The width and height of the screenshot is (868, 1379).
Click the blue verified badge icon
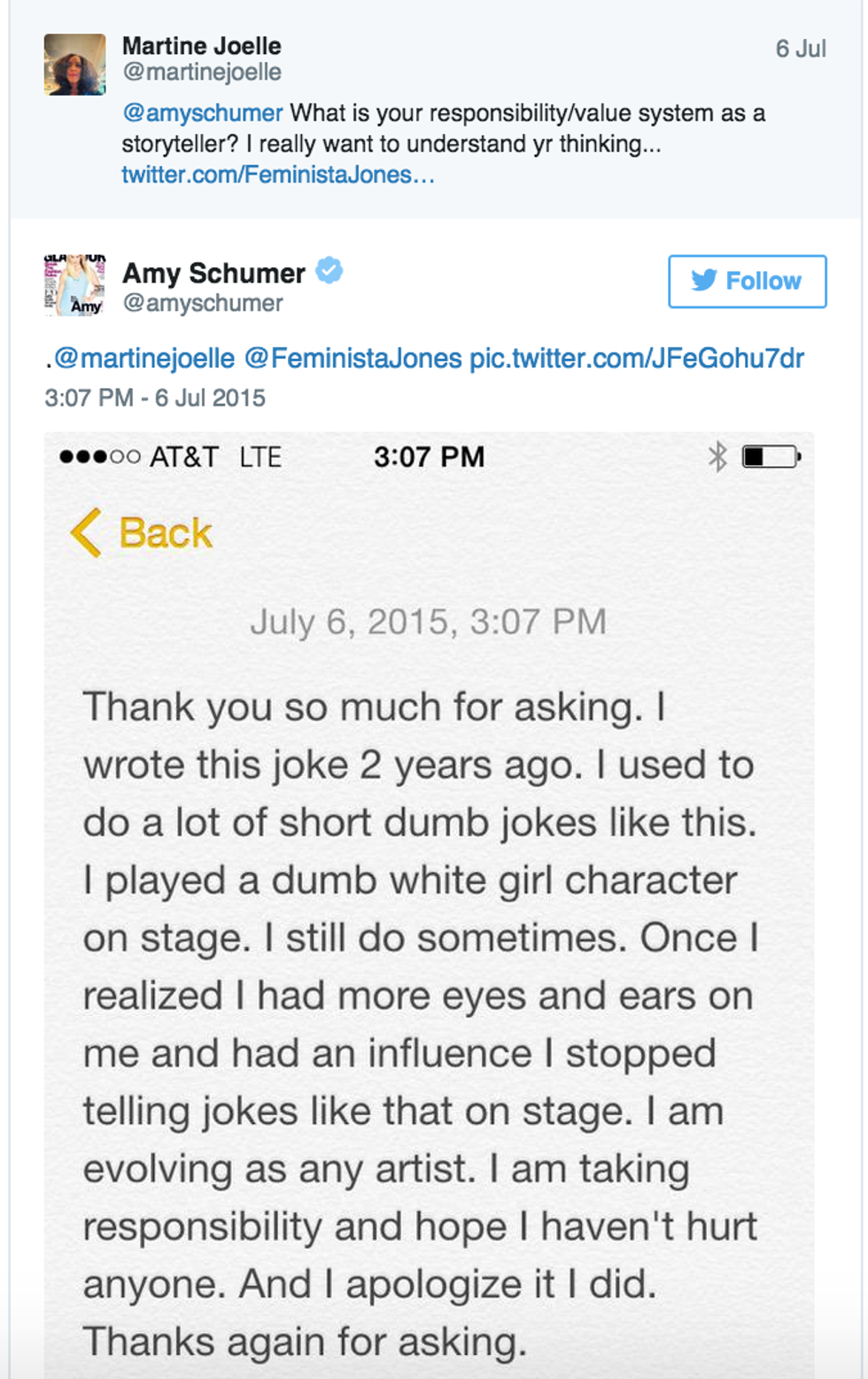[329, 271]
